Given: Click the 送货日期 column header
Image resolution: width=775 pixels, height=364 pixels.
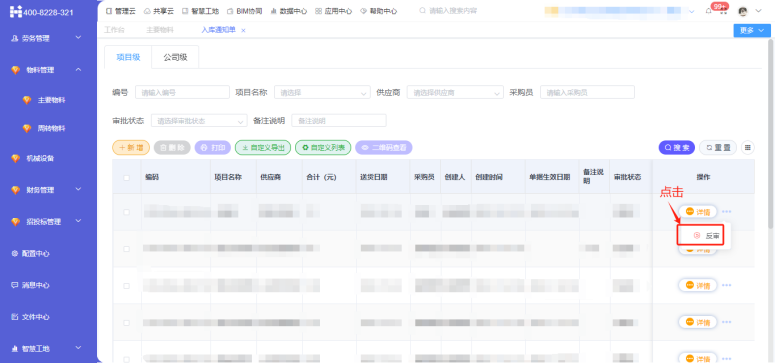Looking at the screenshot, I should tap(374, 178).
